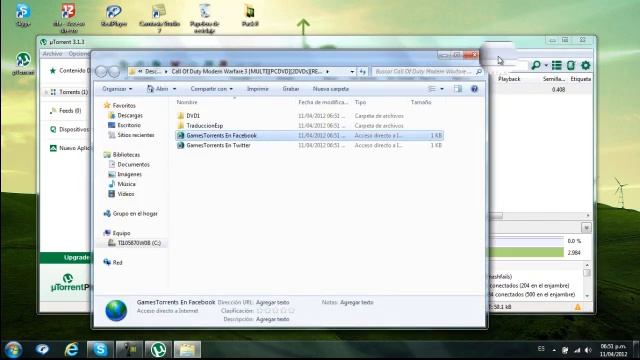
Task: Click volume icon in system tray
Action: click(588, 350)
